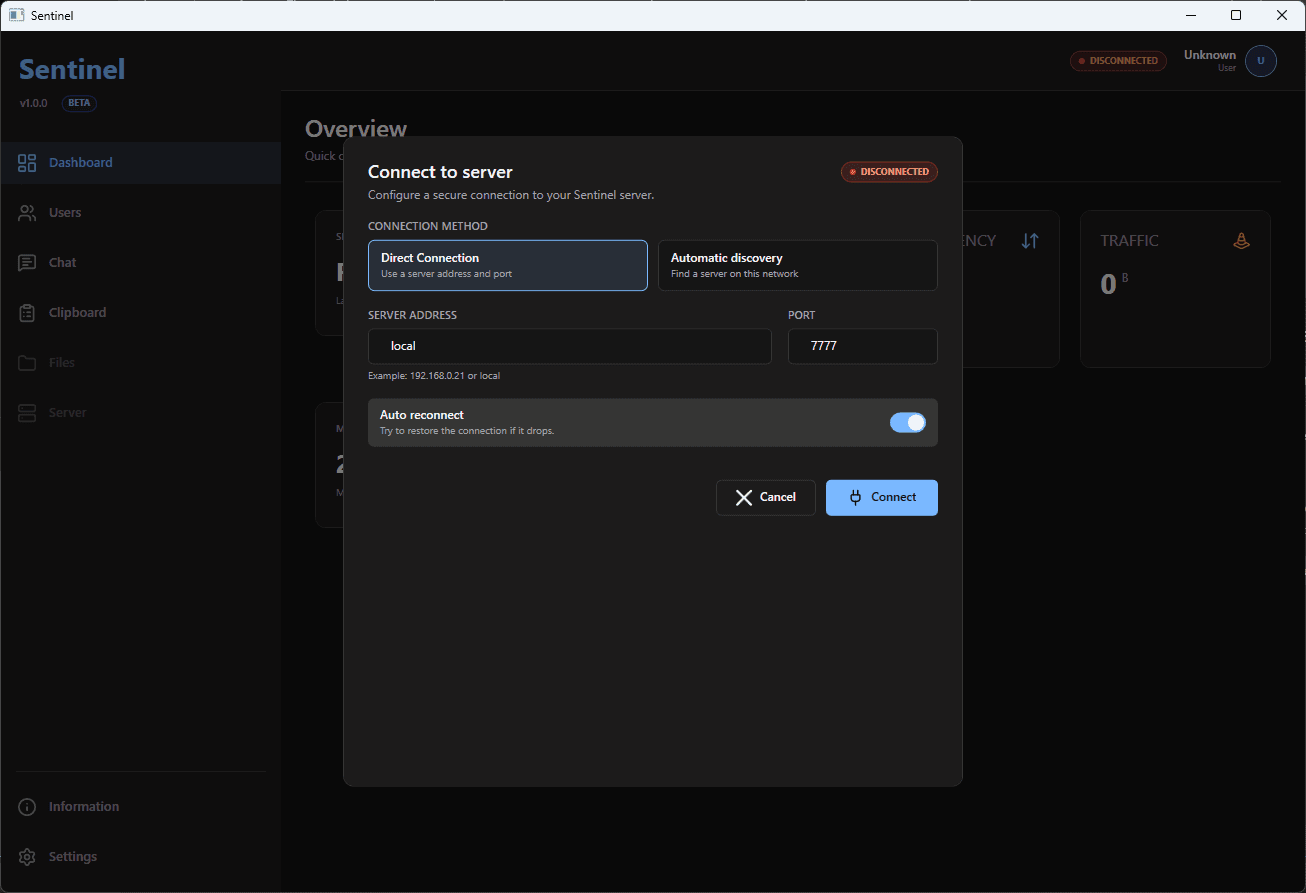Open the Dashboard sidebar item

click(x=140, y=163)
